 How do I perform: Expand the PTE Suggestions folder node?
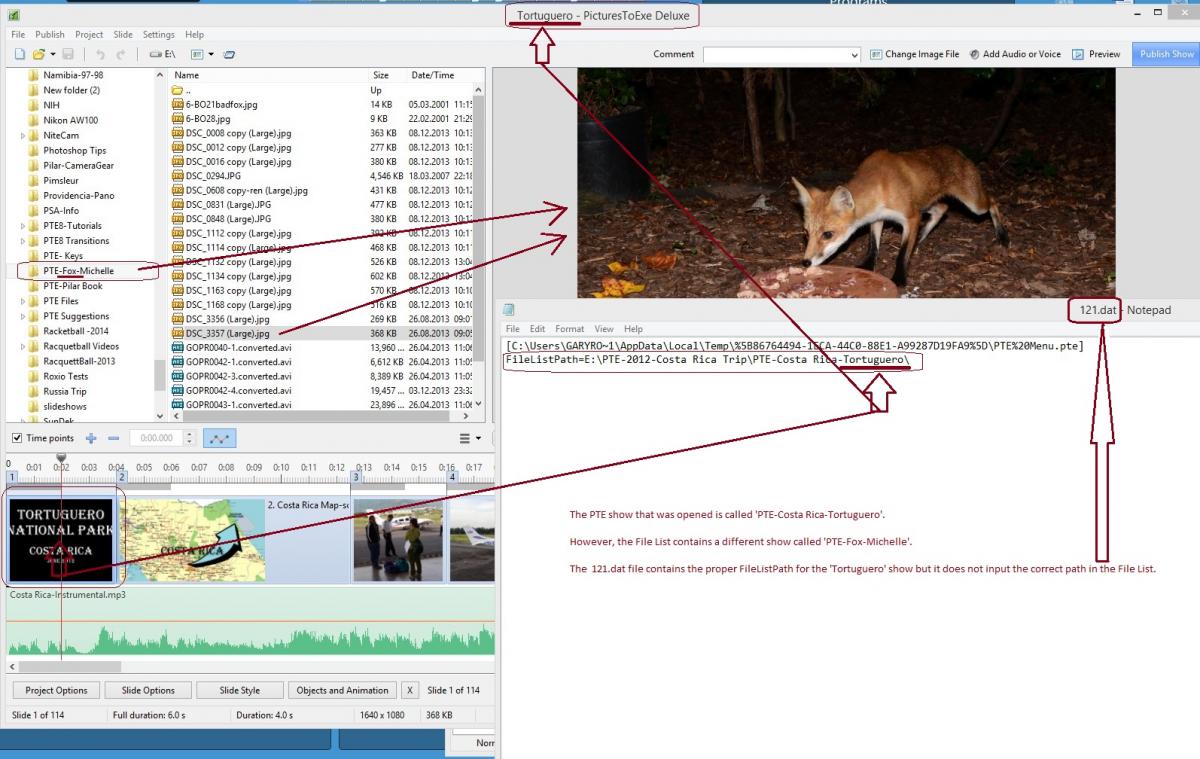[x=23, y=316]
